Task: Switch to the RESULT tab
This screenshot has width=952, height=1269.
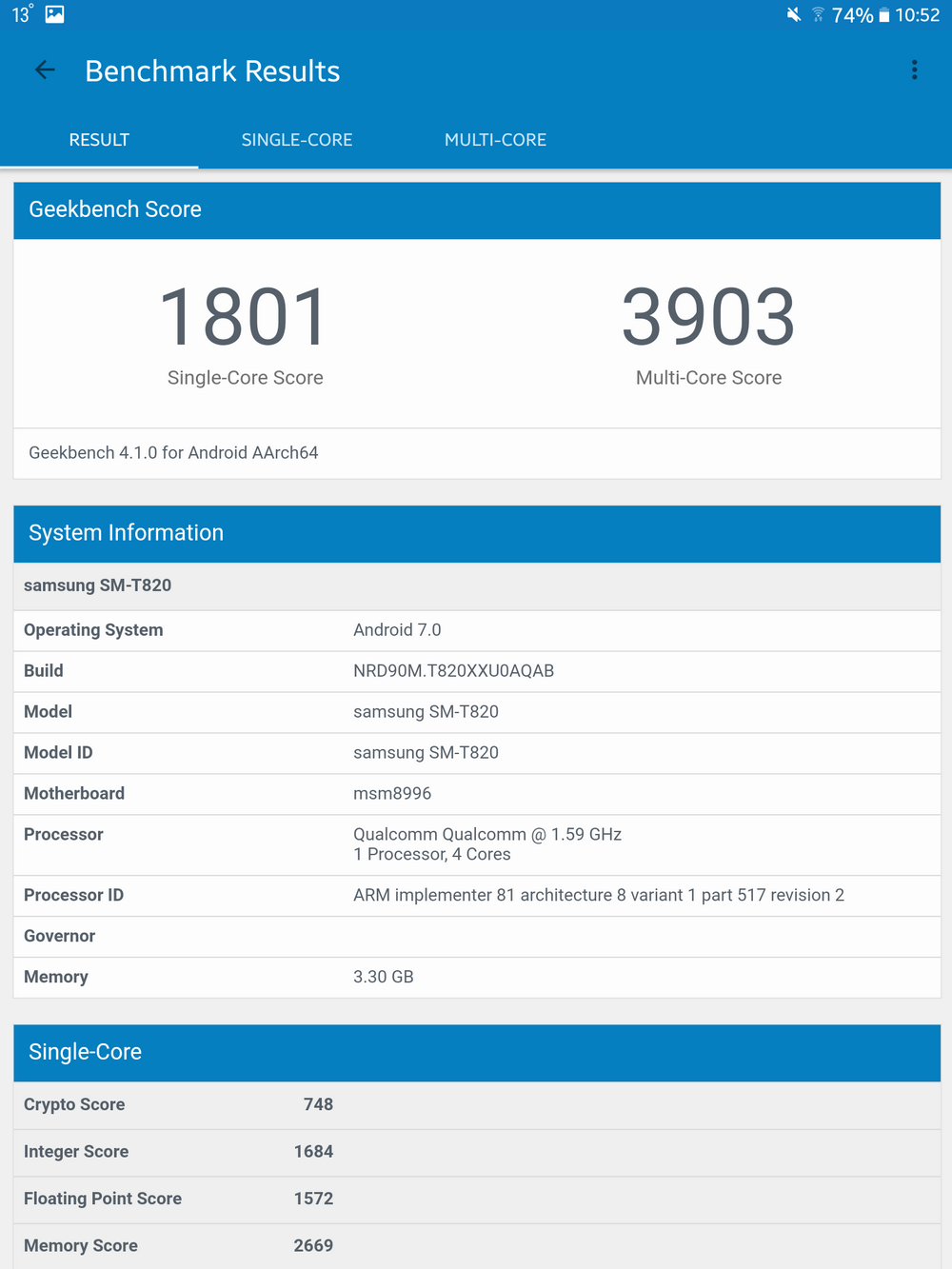Action: pos(99,140)
